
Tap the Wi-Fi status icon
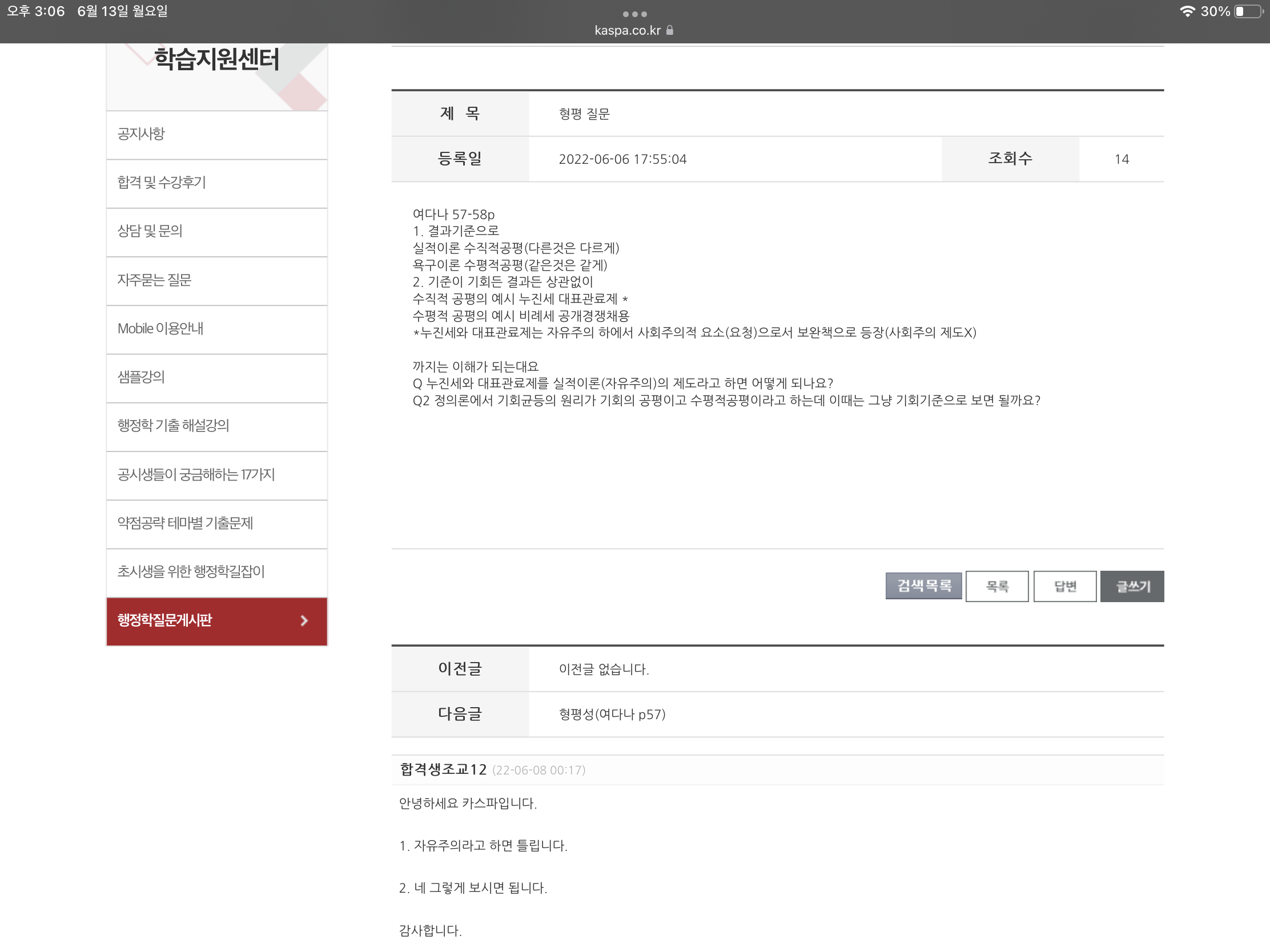click(1187, 11)
